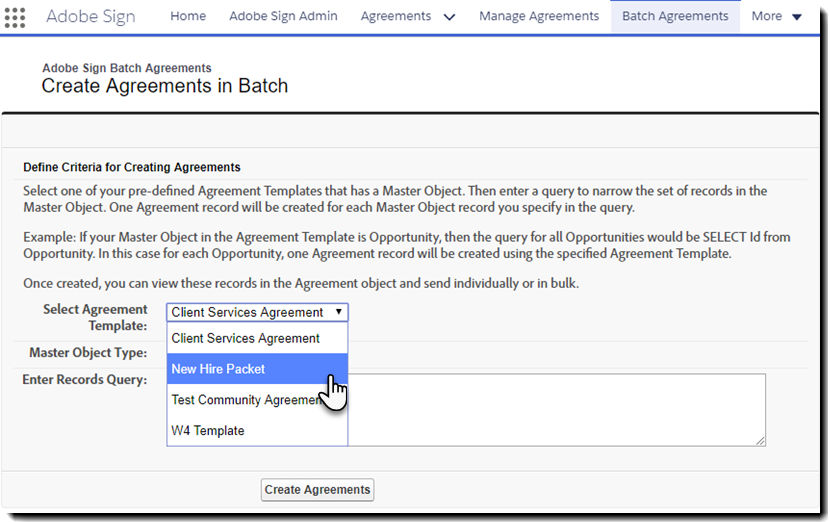The height and width of the screenshot is (522, 830).
Task: Open the Select Agreement Template combo box
Action: [x=257, y=312]
